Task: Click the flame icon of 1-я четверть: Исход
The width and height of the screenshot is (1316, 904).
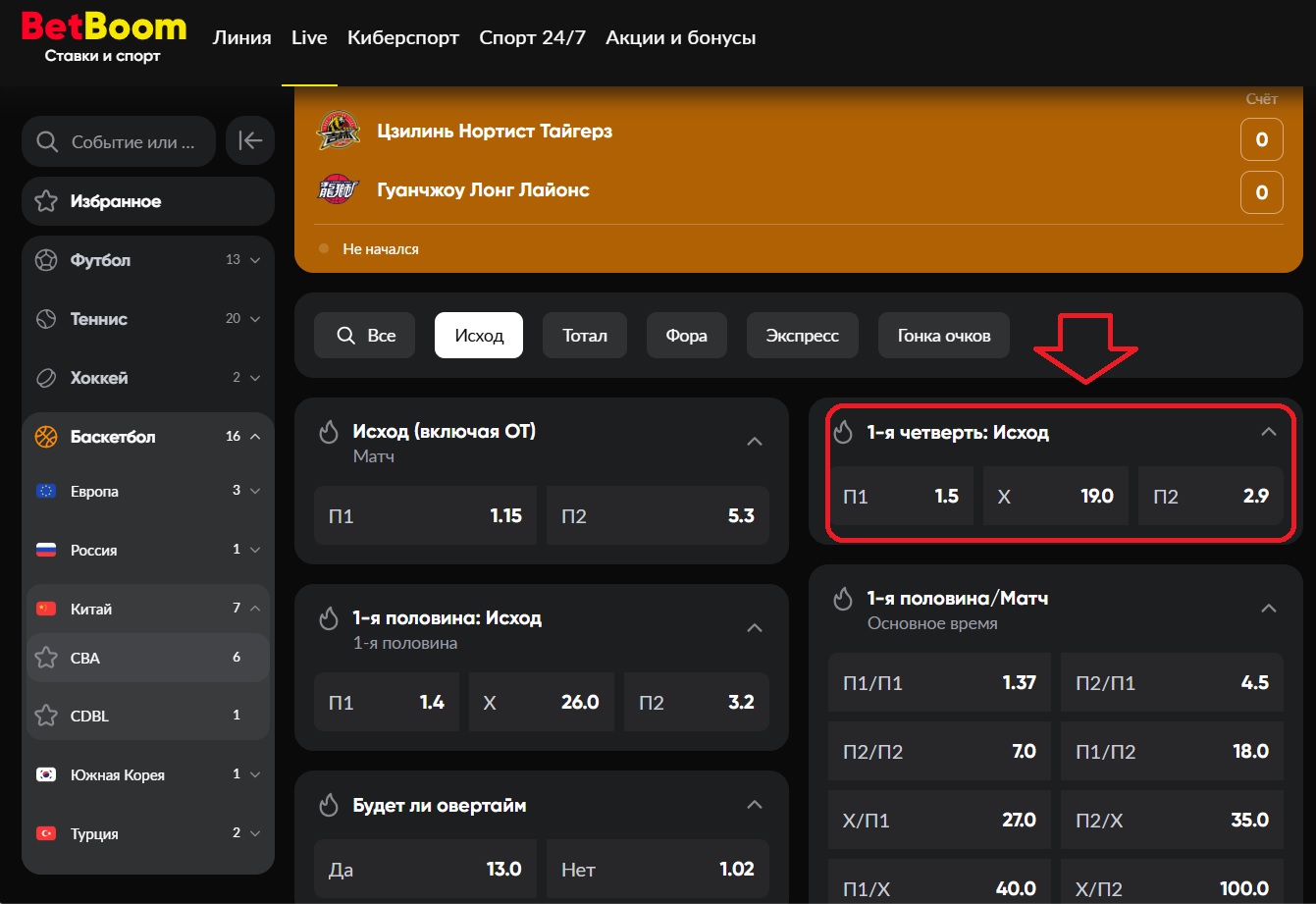Action: pos(843,432)
